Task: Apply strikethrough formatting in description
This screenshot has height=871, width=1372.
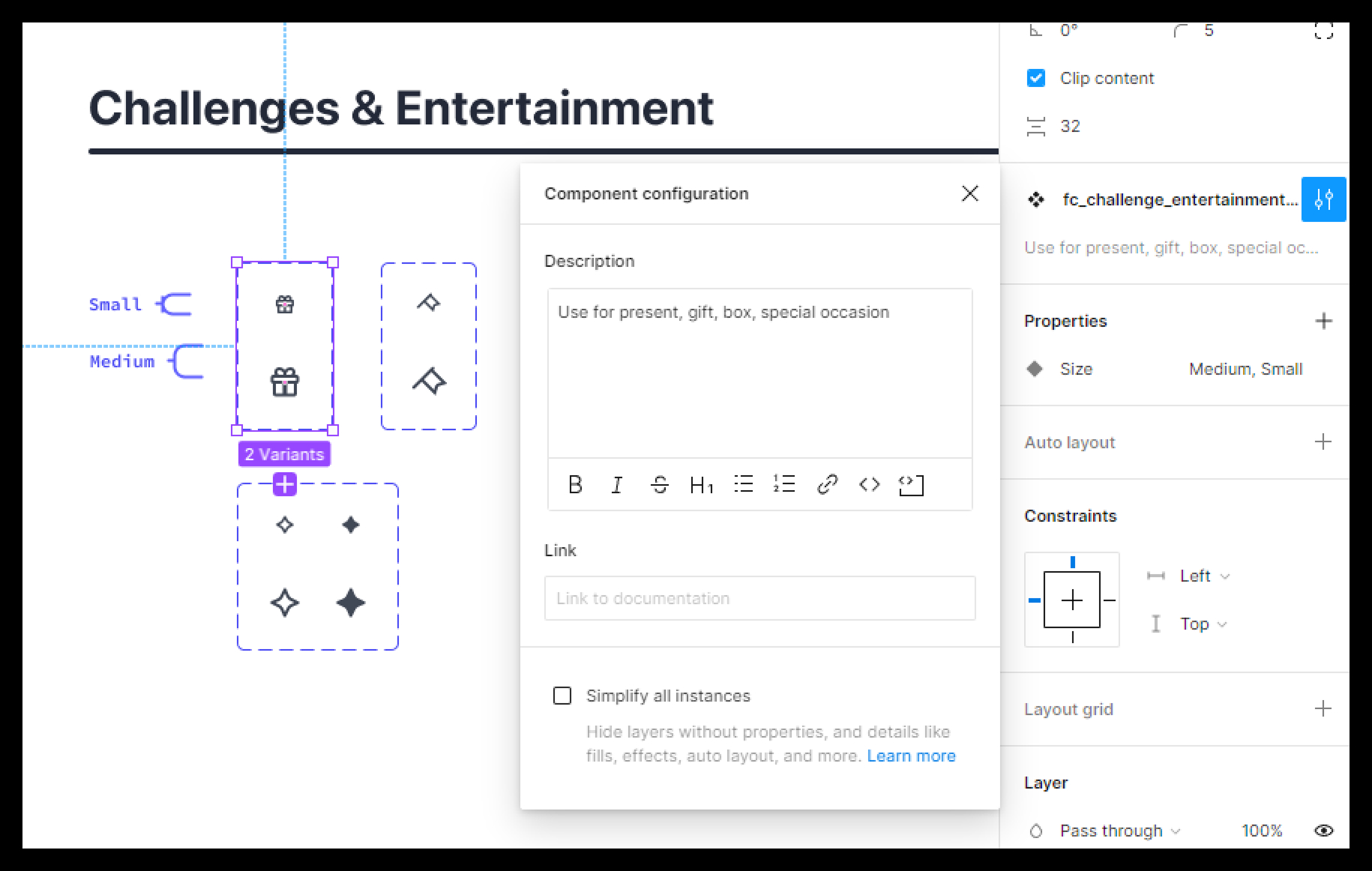Action: (x=660, y=485)
